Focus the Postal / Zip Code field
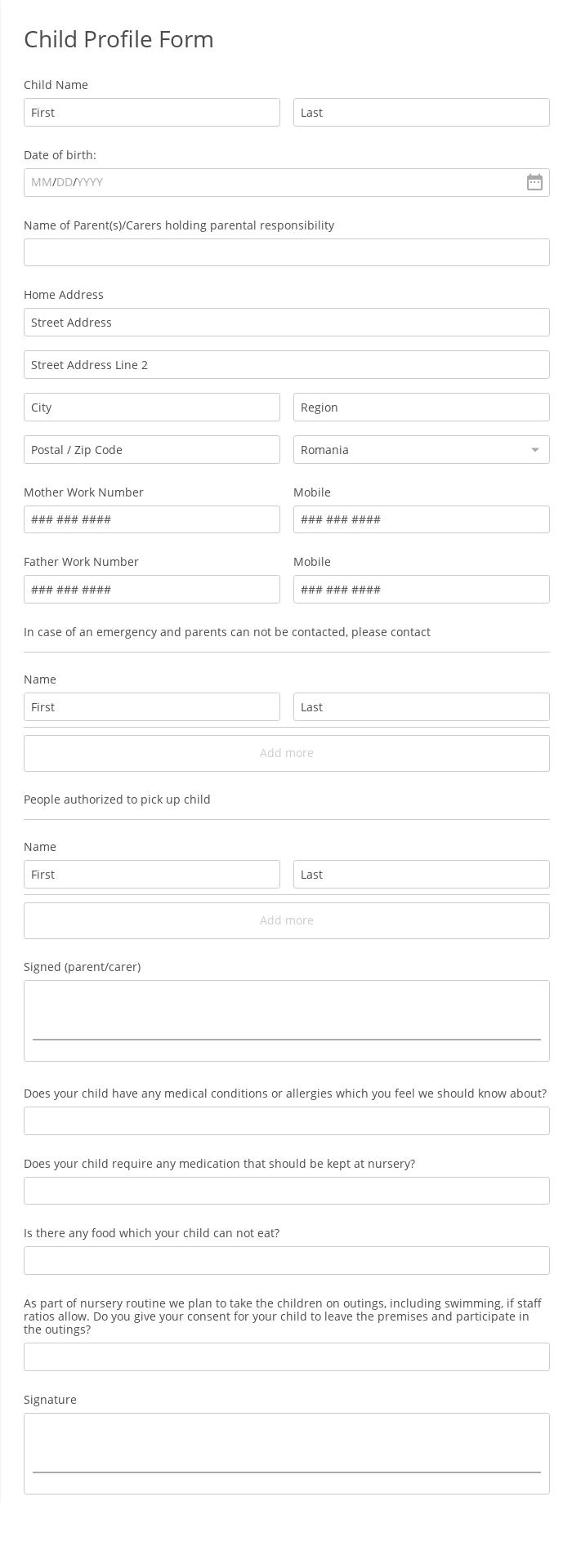 (152, 450)
